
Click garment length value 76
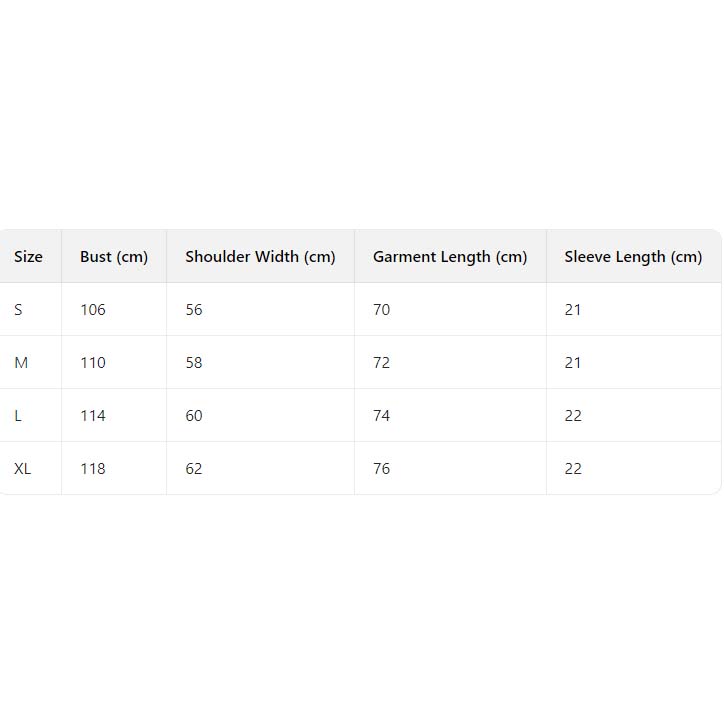382,469
